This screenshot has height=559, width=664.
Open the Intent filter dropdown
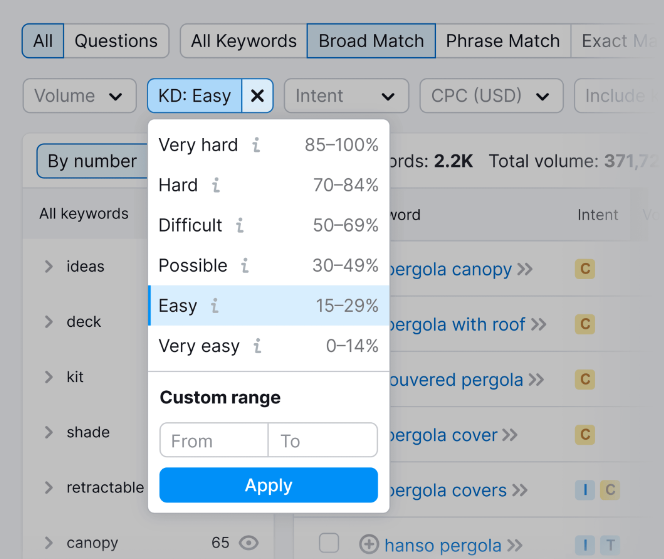(346, 96)
